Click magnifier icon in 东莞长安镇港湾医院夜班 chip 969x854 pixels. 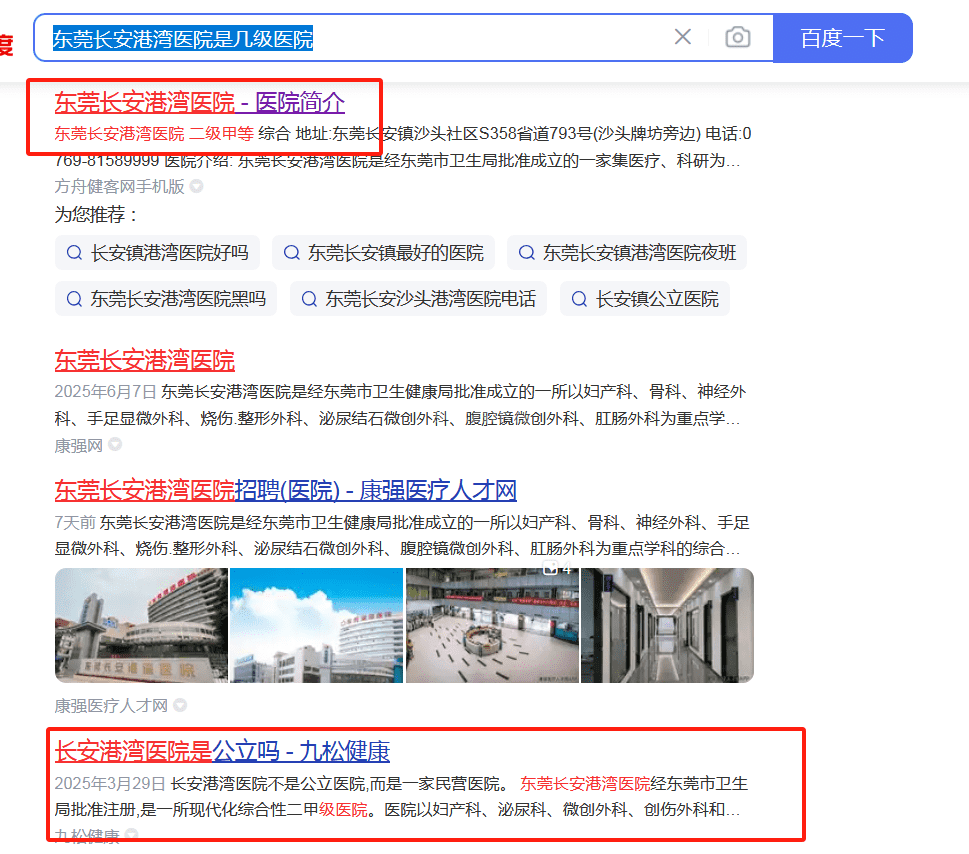coord(527,253)
